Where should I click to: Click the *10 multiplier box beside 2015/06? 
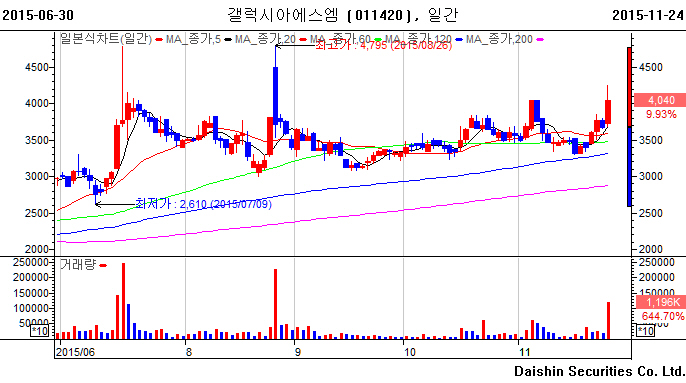click(39, 331)
